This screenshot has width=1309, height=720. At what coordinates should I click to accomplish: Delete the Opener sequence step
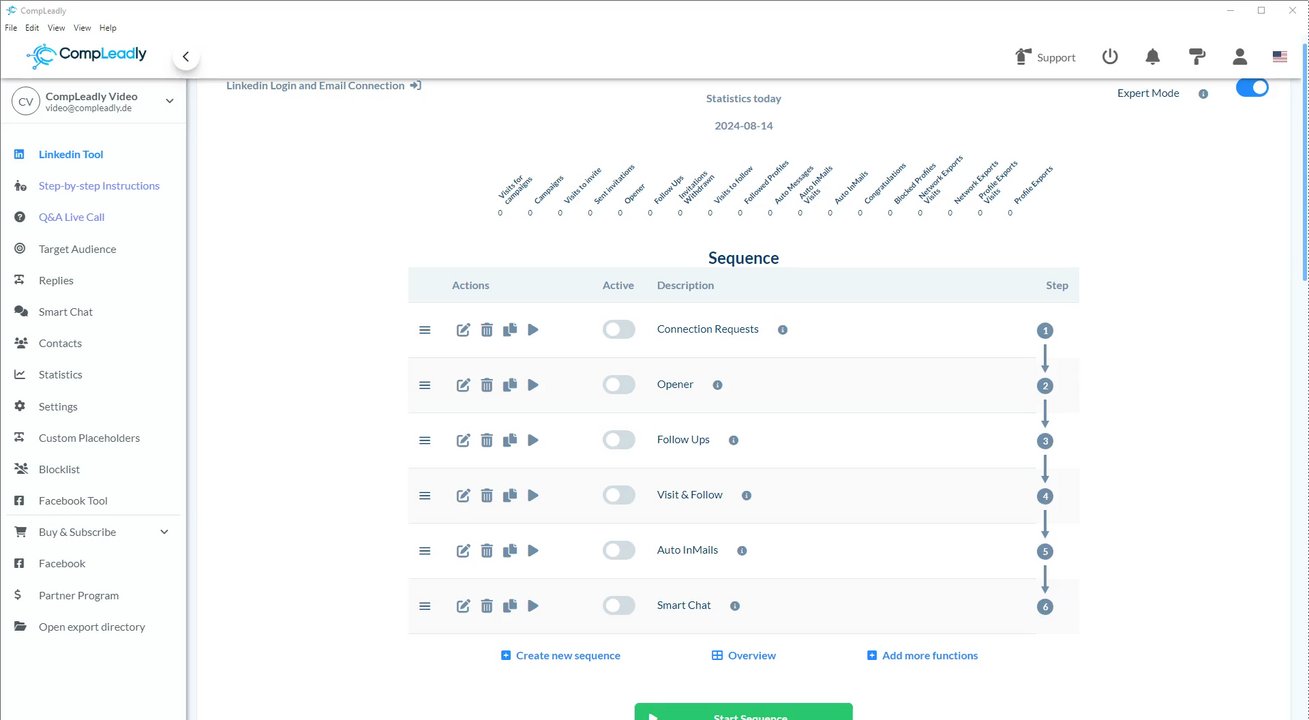point(487,385)
